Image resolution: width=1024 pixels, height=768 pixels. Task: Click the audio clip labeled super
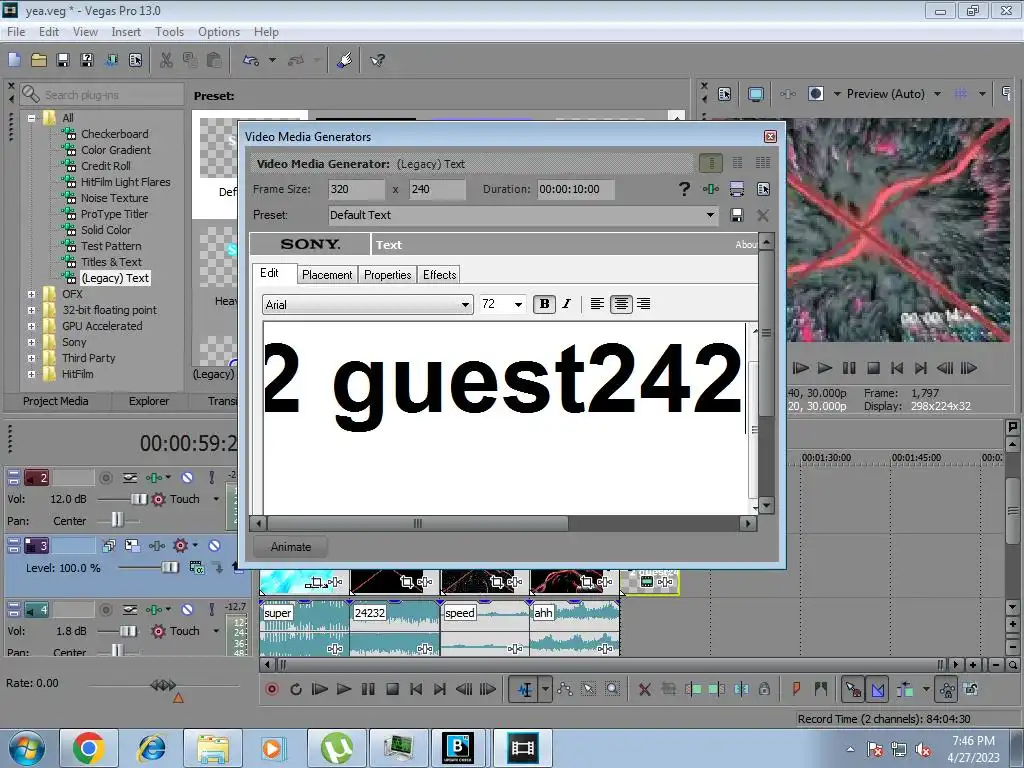(x=304, y=627)
